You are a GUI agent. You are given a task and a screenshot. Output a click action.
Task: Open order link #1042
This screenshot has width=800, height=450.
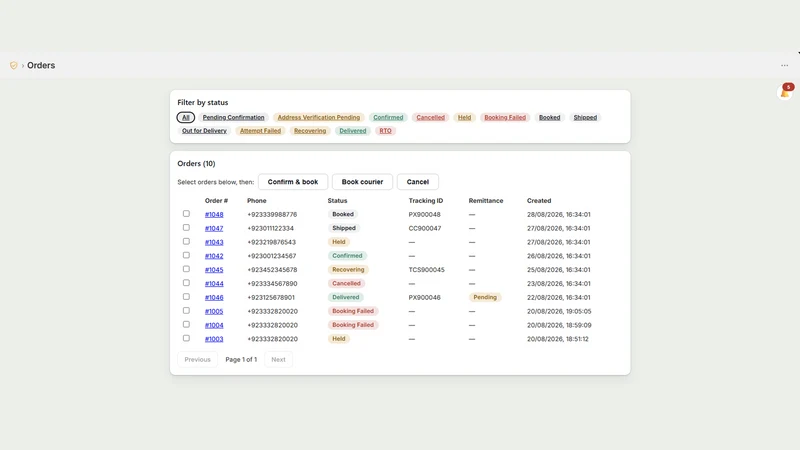(x=214, y=256)
